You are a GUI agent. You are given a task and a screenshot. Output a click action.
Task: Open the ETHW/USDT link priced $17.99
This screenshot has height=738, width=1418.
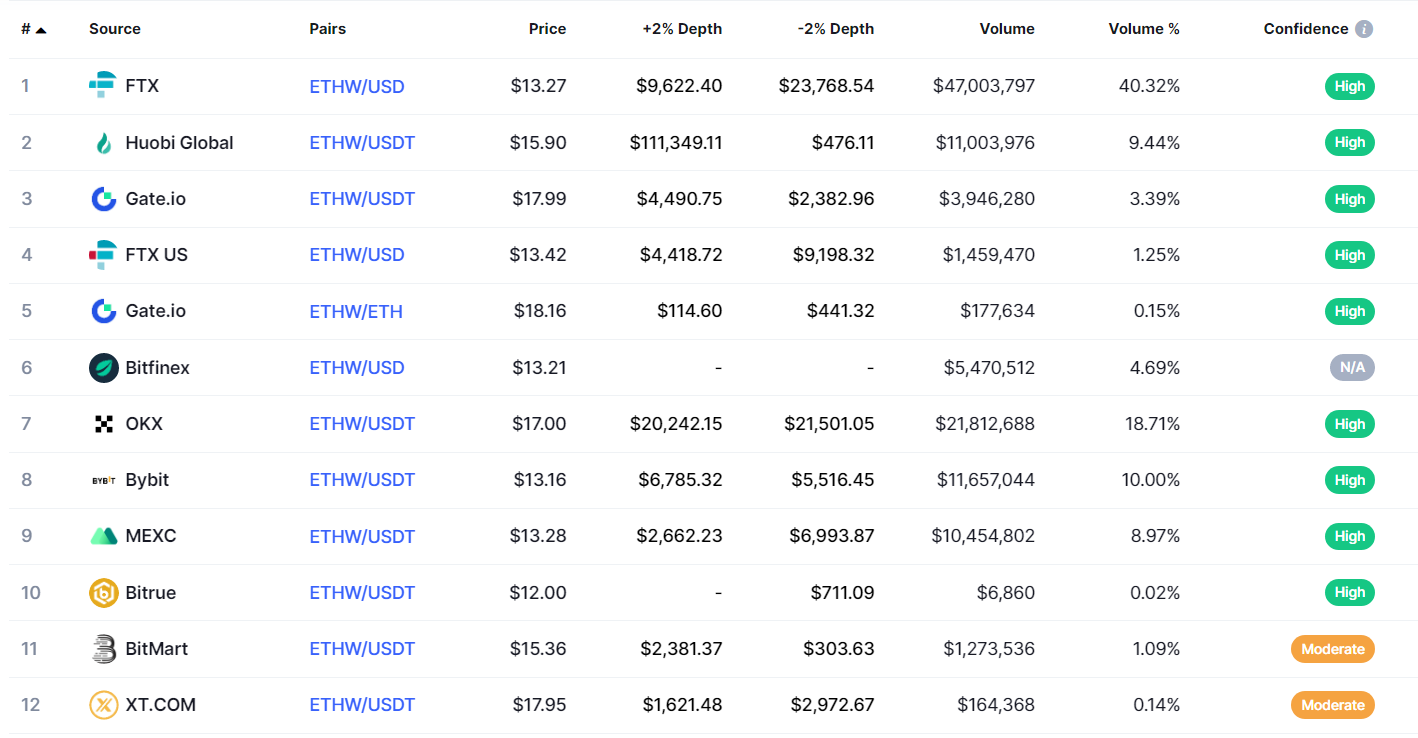(x=362, y=199)
